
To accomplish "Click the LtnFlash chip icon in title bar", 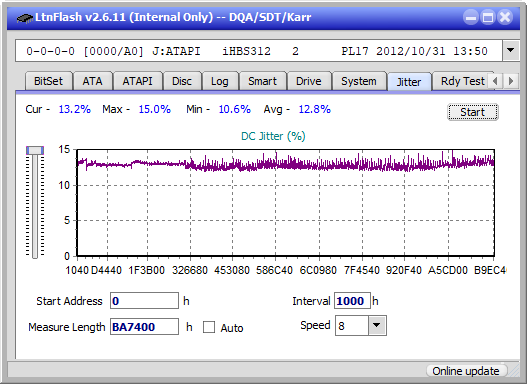I will coord(25,17).
